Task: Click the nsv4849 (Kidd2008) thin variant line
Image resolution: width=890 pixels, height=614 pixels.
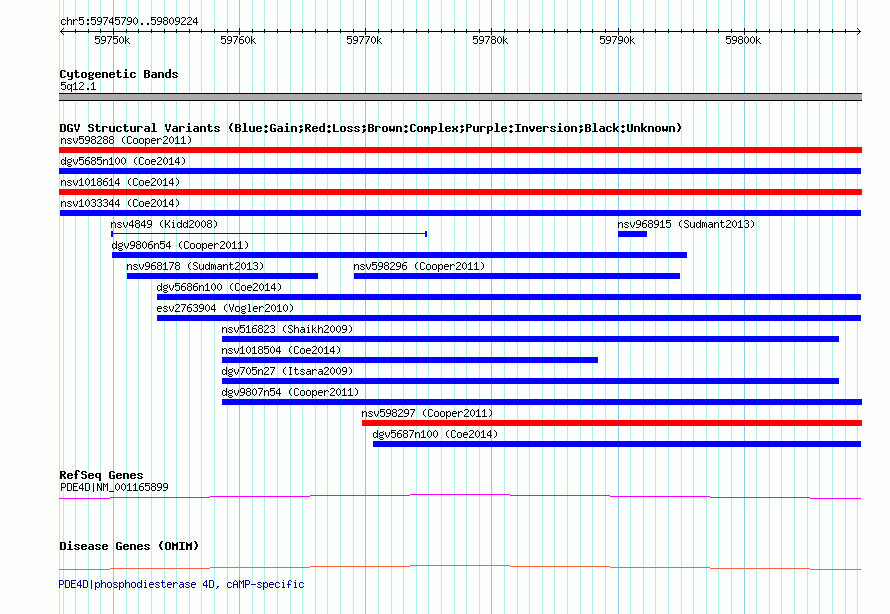Action: pyautogui.click(x=269, y=234)
